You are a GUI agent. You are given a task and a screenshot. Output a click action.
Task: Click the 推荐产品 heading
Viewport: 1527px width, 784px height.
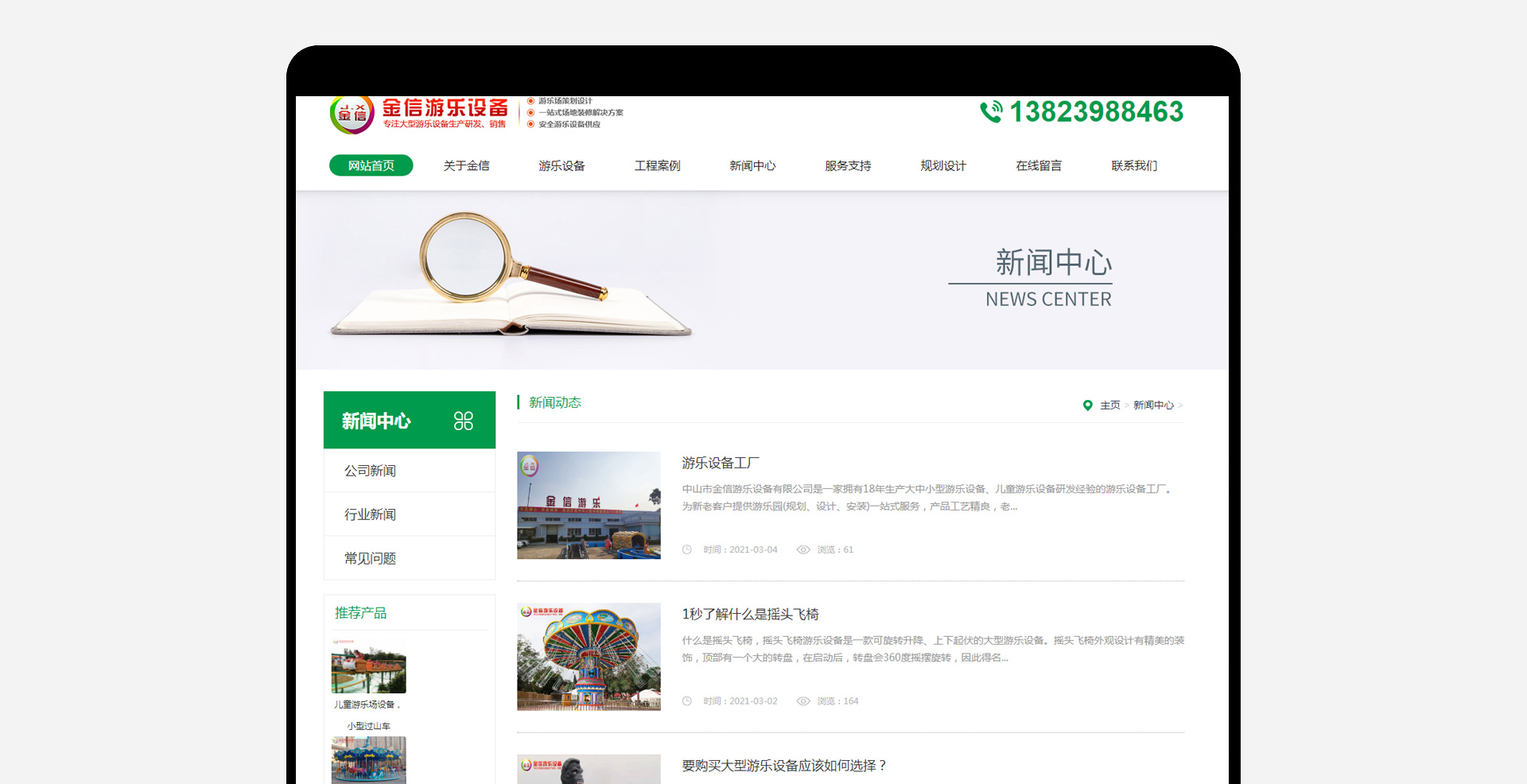(360, 613)
